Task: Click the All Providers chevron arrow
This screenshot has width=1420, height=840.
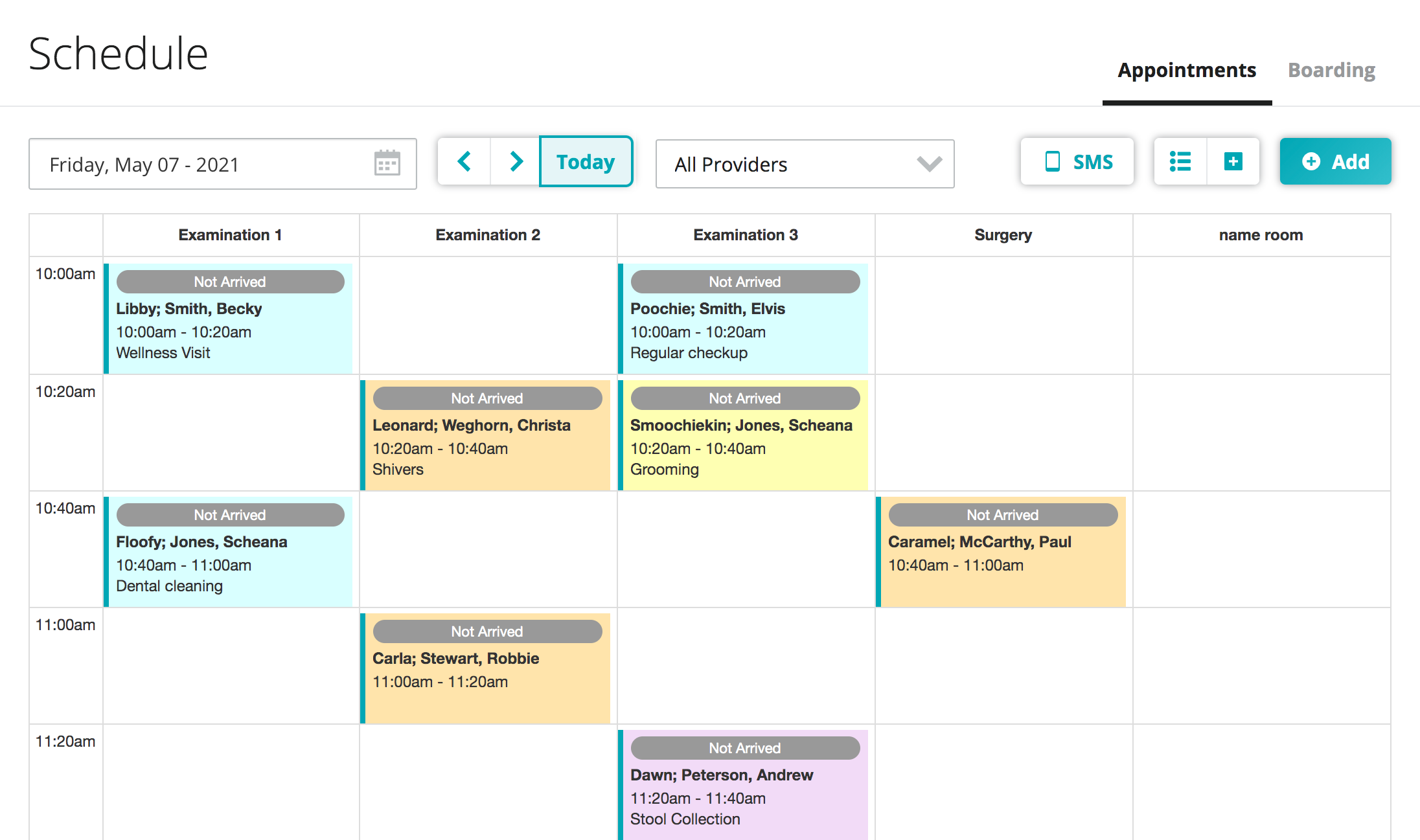Action: tap(929, 165)
